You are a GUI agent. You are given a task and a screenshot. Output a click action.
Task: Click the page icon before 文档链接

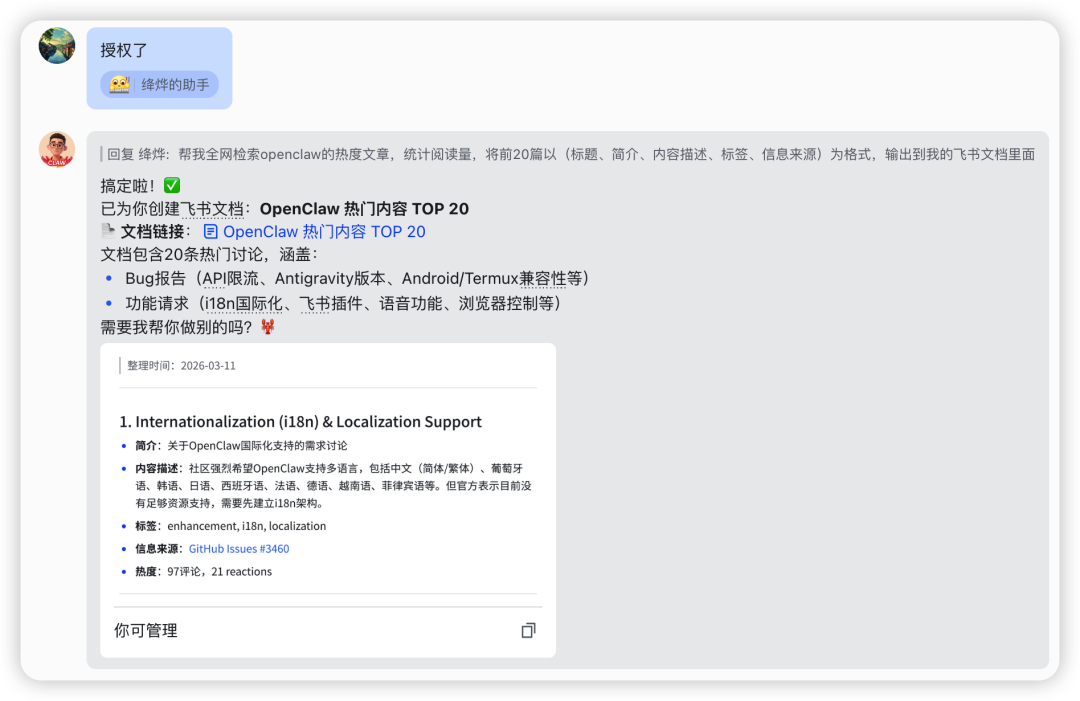(x=108, y=231)
